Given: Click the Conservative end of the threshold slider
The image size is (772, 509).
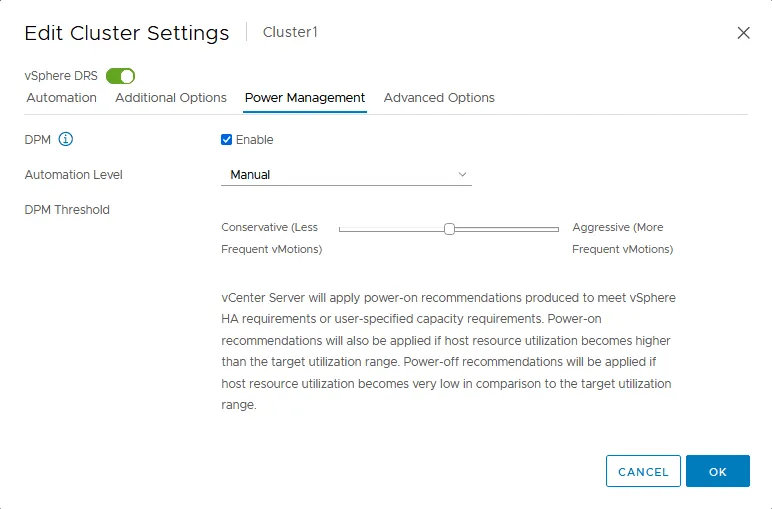Looking at the screenshot, I should (343, 229).
